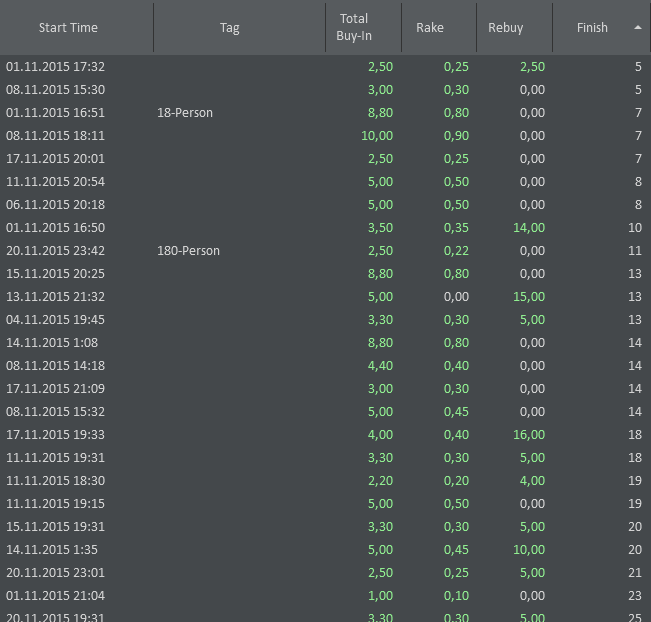651x622 pixels.
Task: Click the Tag column header
Action: click(229, 28)
